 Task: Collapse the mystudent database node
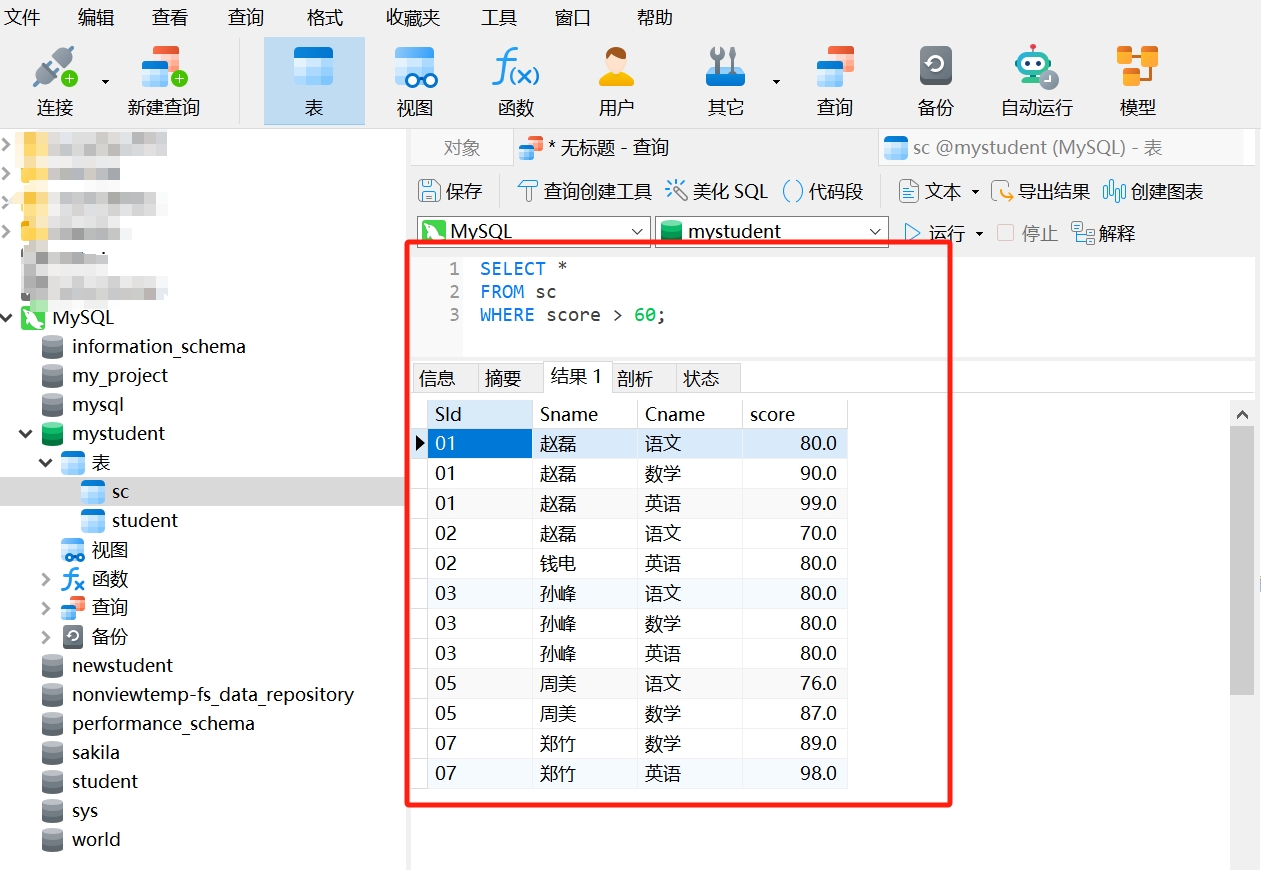(x=26, y=434)
